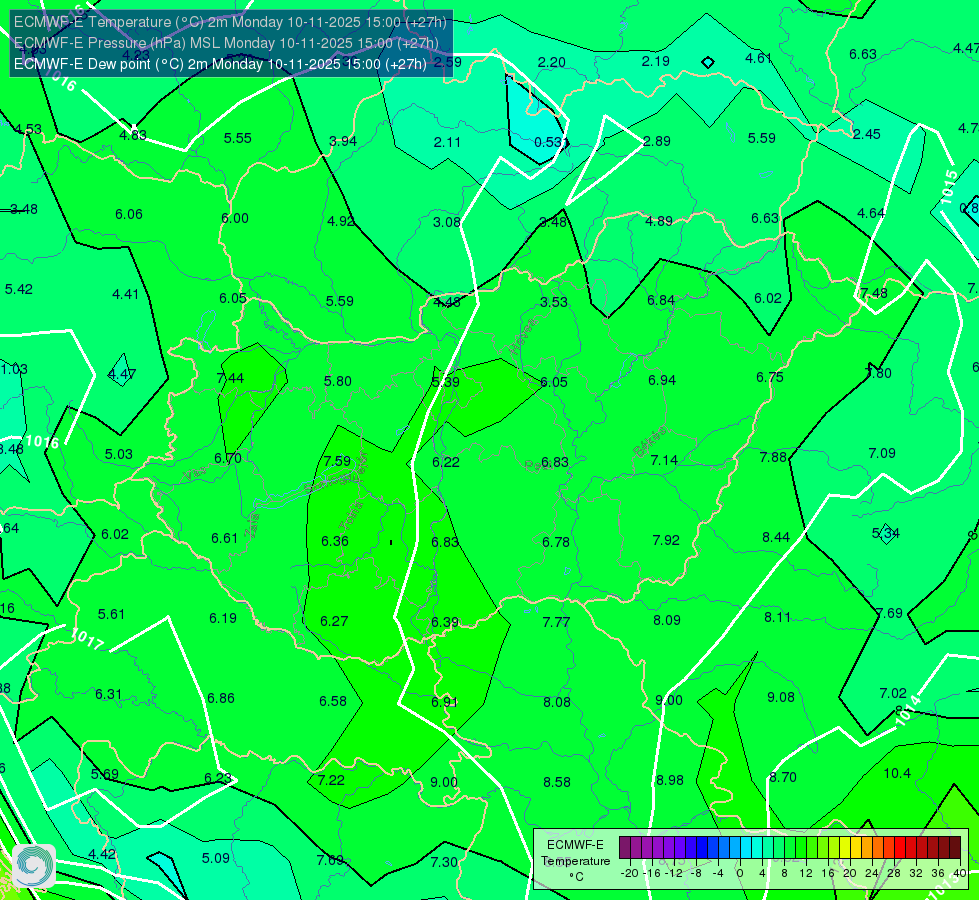Select the ECMWF-E Temperature 2m layer title
This screenshot has width=979, height=900.
[x=230, y=22]
